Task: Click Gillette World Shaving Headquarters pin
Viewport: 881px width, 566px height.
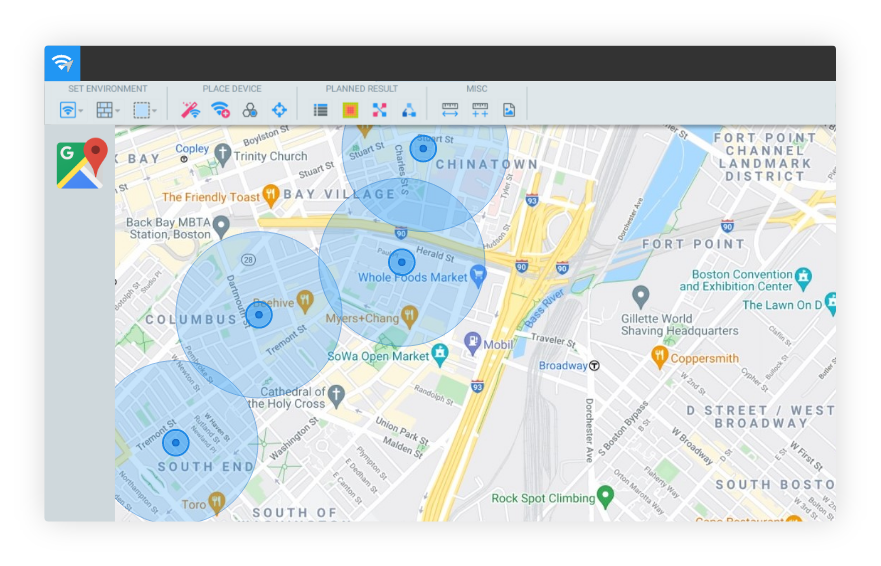Action: (641, 296)
